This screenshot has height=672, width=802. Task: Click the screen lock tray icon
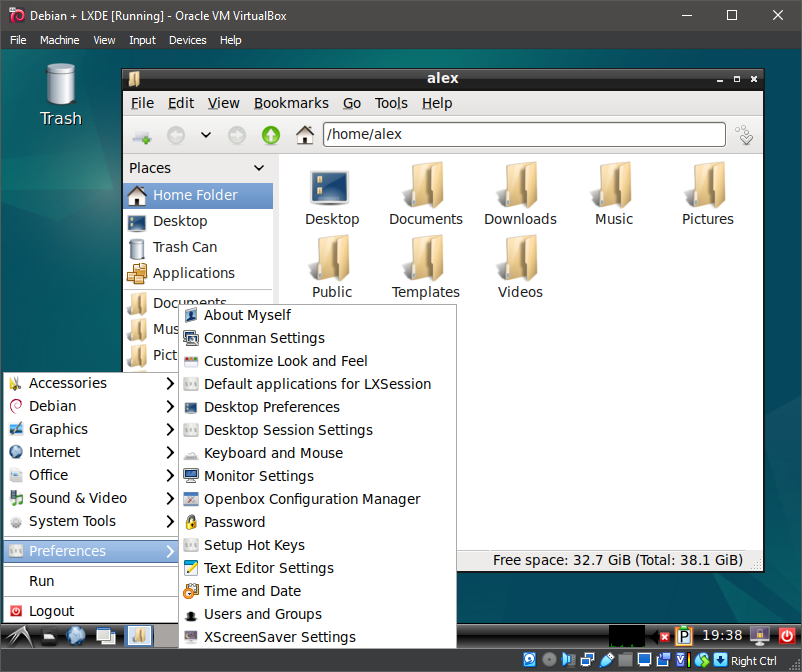coord(759,636)
